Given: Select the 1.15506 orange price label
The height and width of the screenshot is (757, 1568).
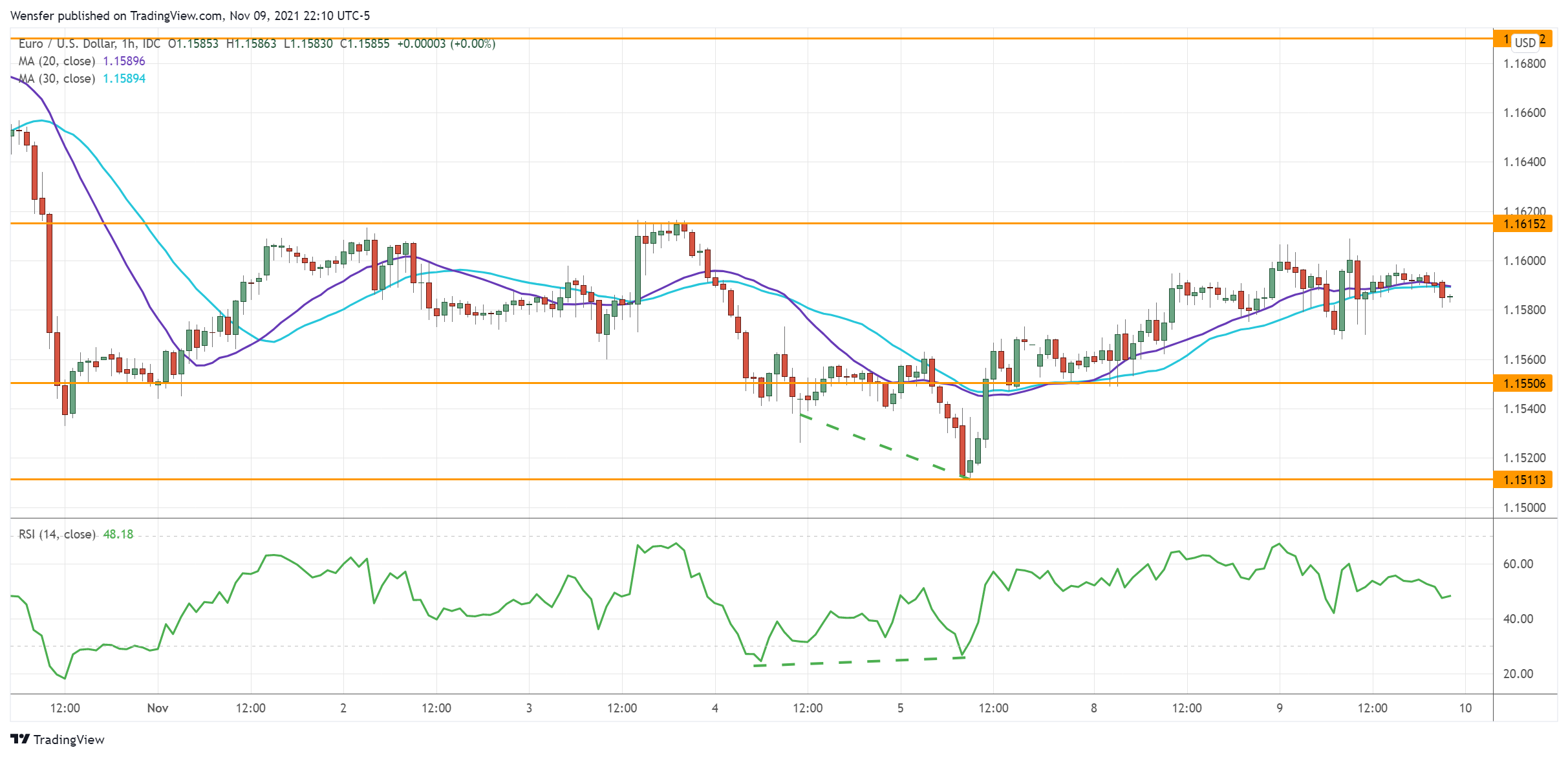Looking at the screenshot, I should point(1523,384).
